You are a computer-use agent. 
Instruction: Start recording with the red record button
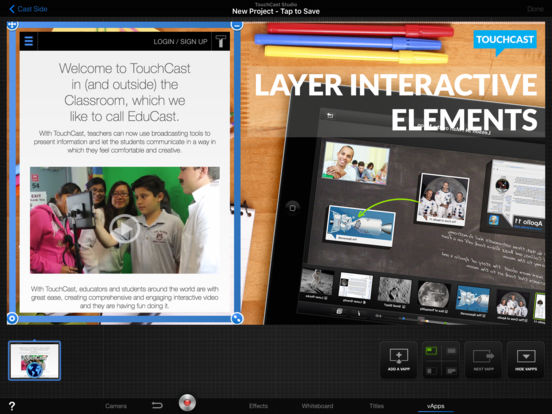187,402
